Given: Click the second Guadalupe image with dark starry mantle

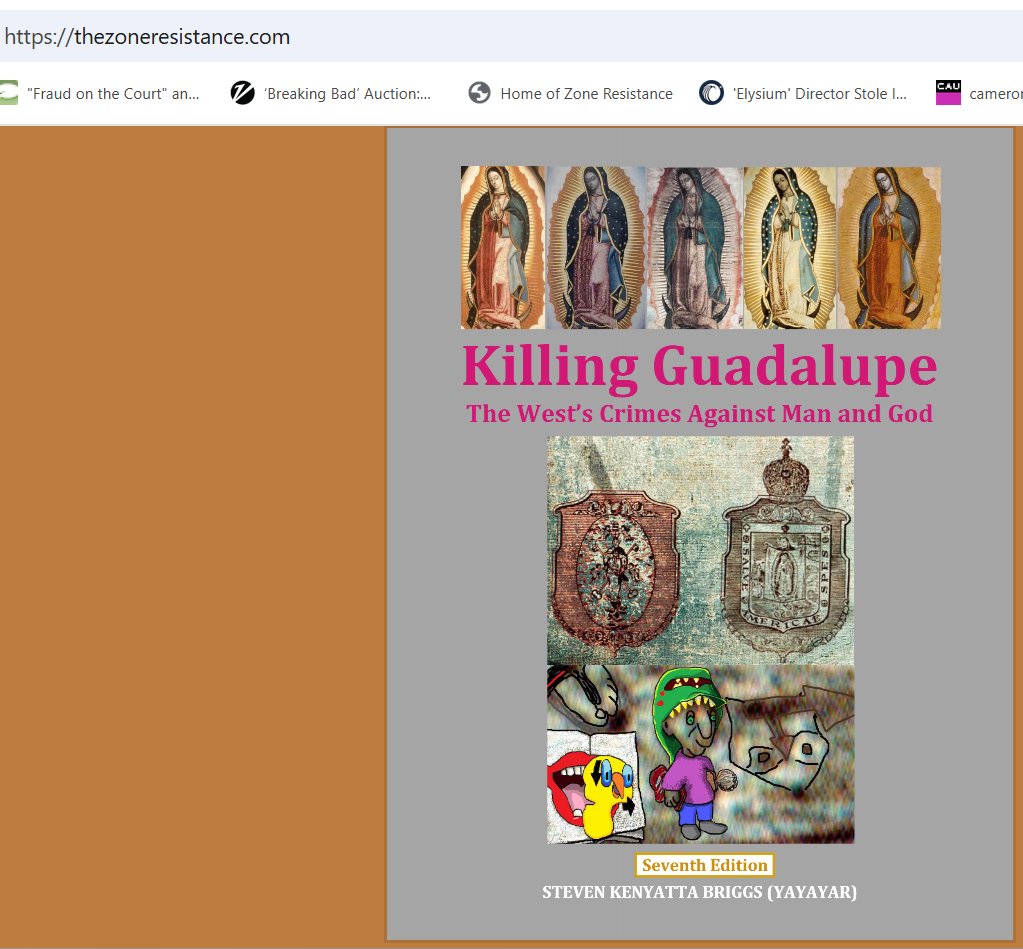Looking at the screenshot, I should pos(596,247).
